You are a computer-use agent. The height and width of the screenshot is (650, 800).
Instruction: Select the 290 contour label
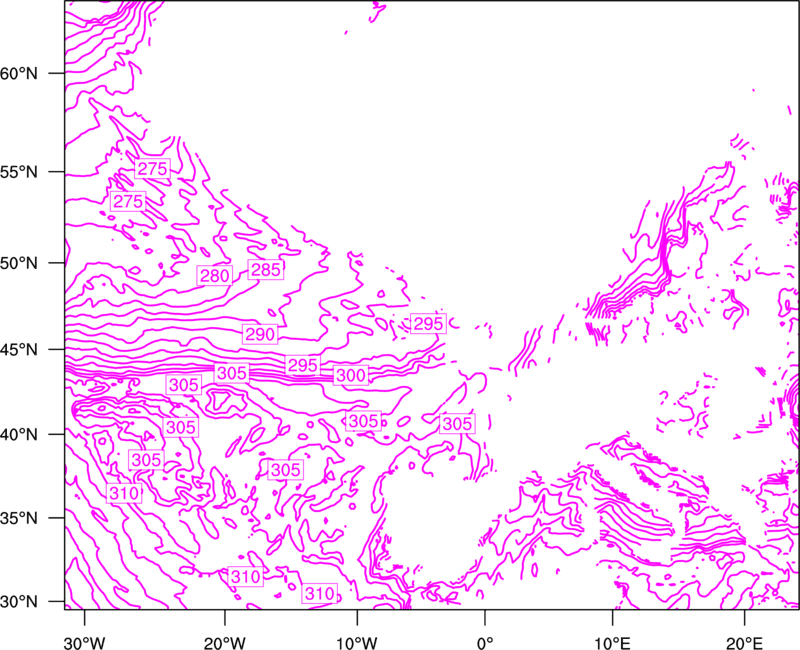click(260, 334)
